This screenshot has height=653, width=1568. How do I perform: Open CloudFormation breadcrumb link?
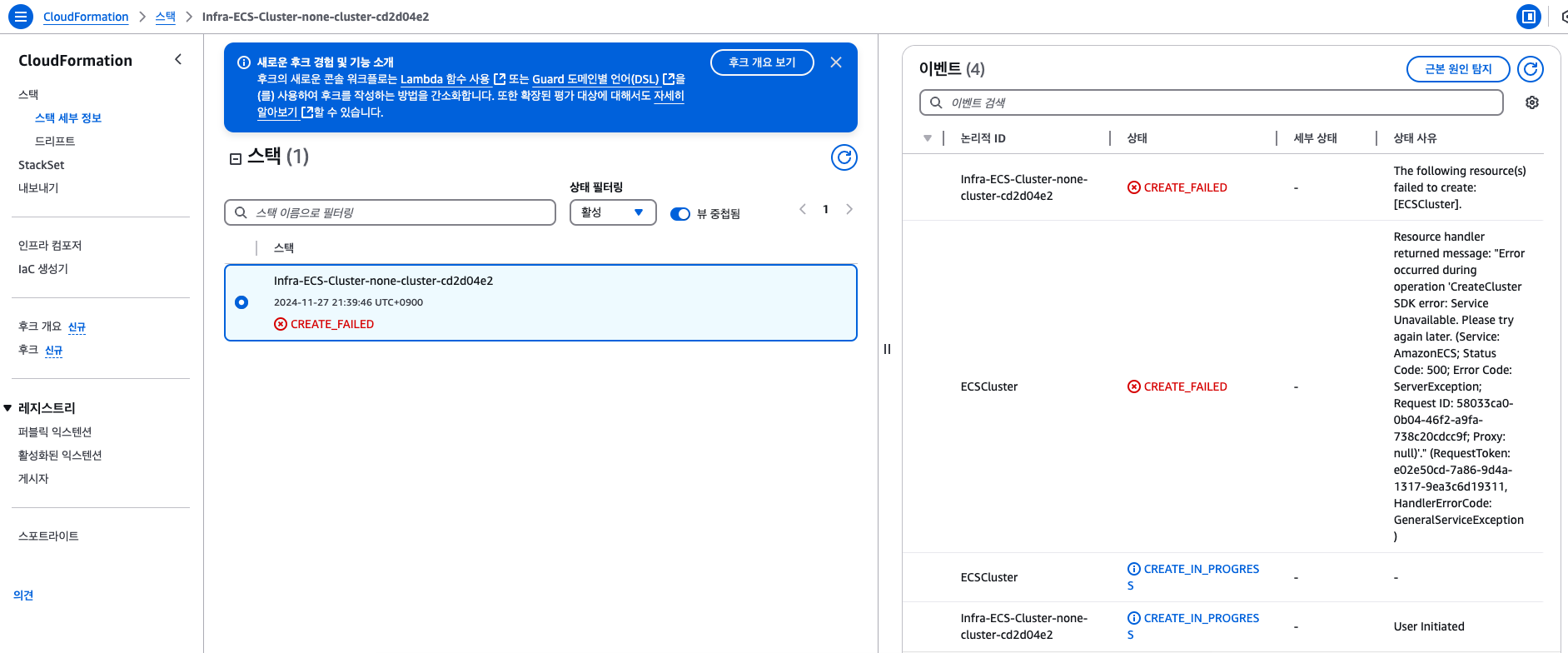pyautogui.click(x=86, y=17)
